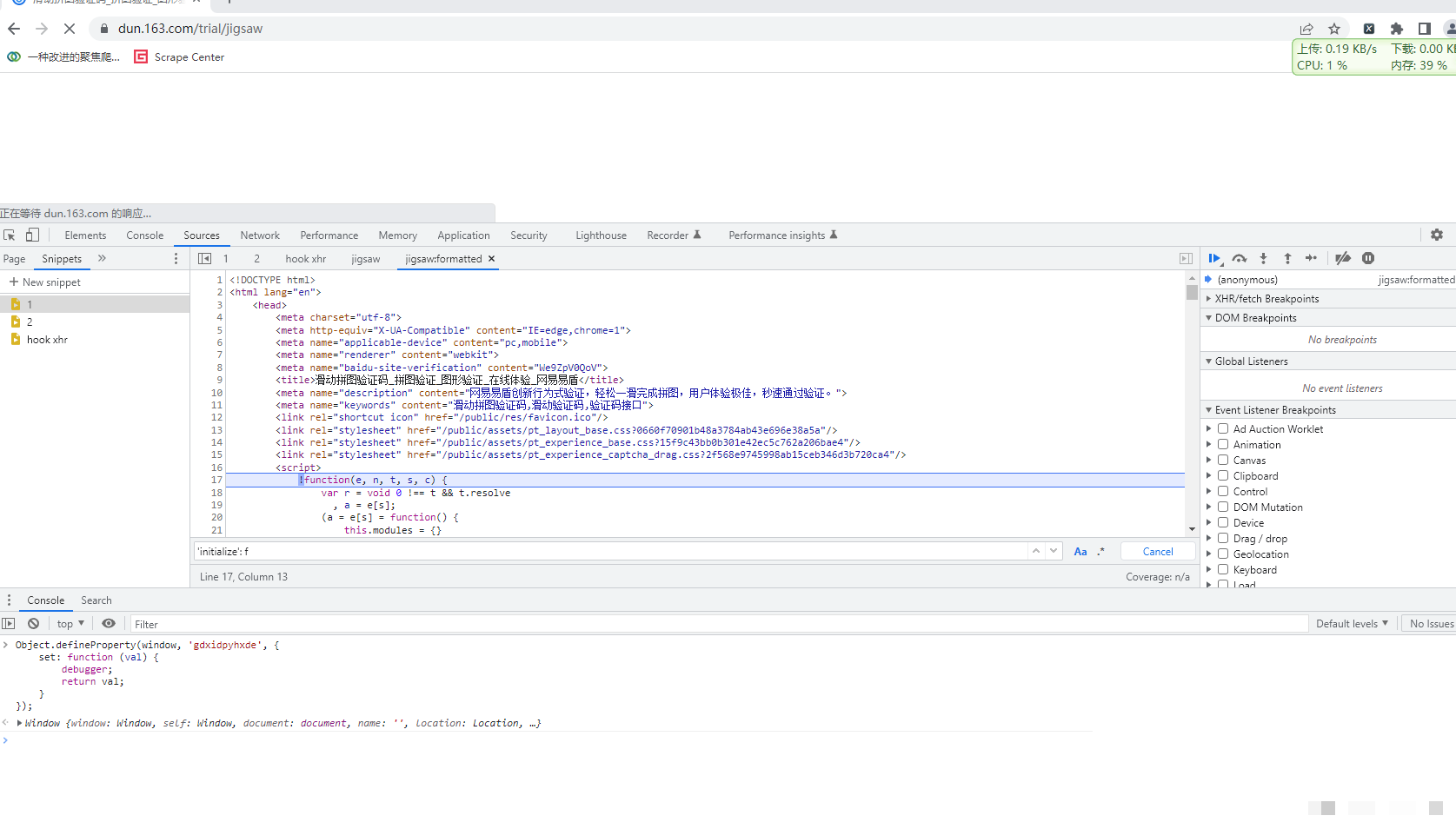Select the inspect element picker tool
The image size is (1456, 829).
(x=10, y=235)
